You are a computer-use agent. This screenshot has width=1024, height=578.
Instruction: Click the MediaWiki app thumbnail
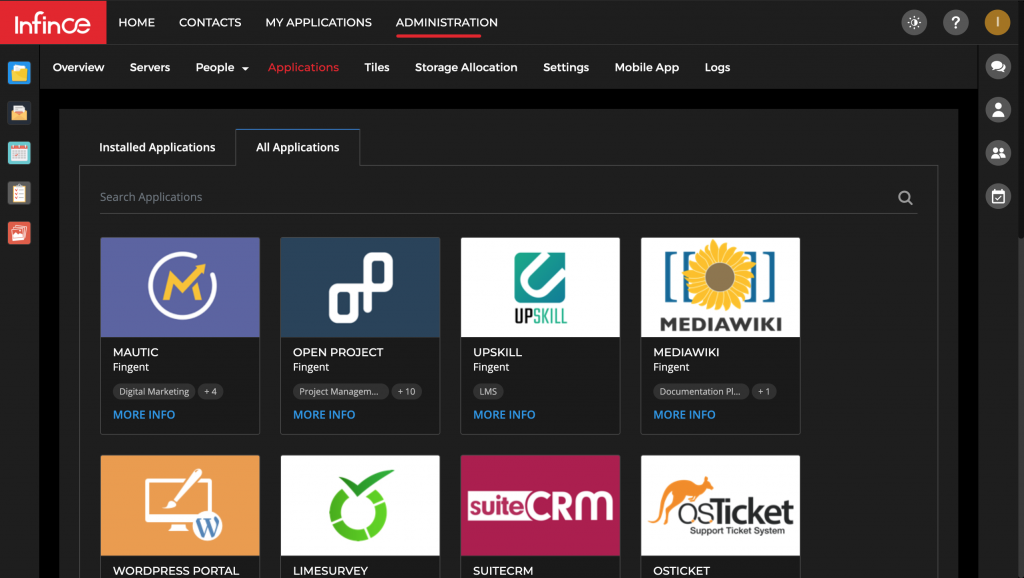[720, 287]
